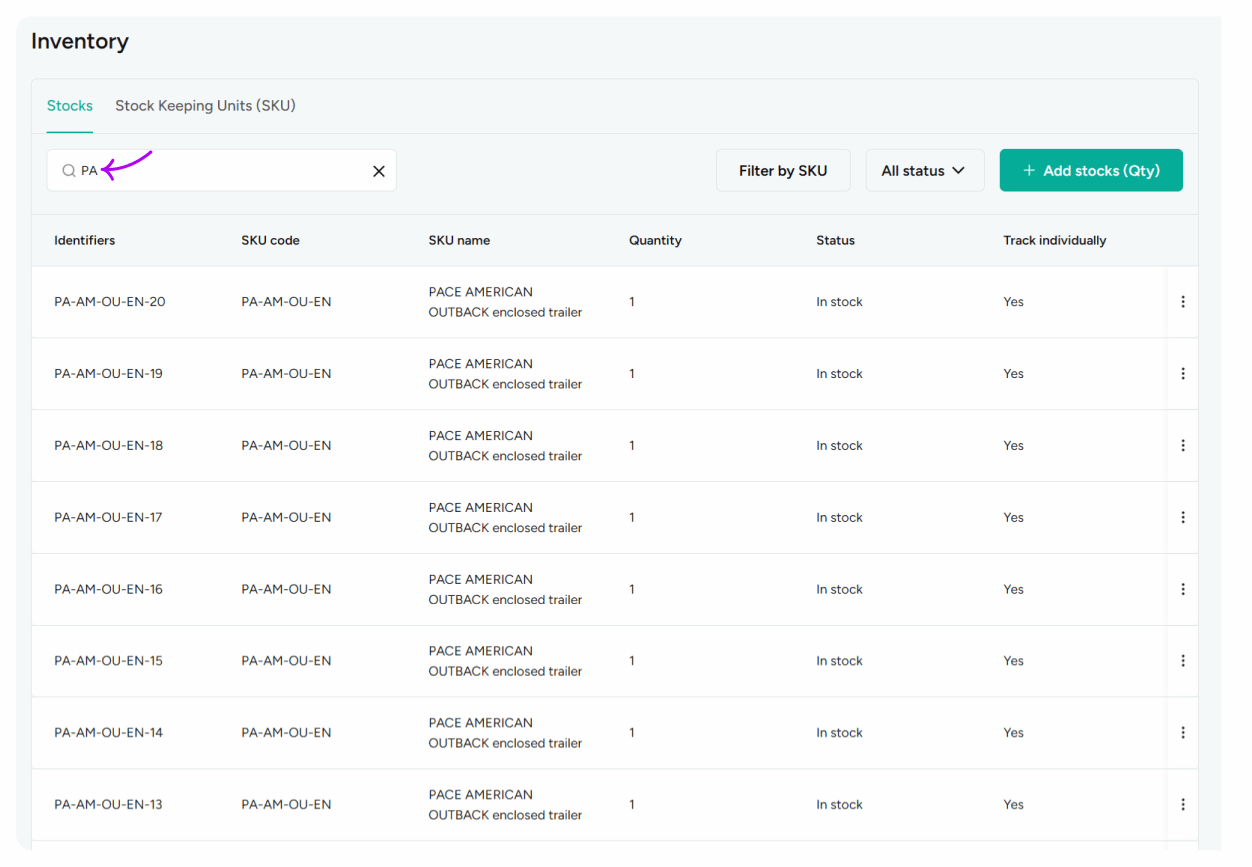Click the plus icon on Add stocks
This screenshot has height=867, width=1252.
[x=1029, y=170]
